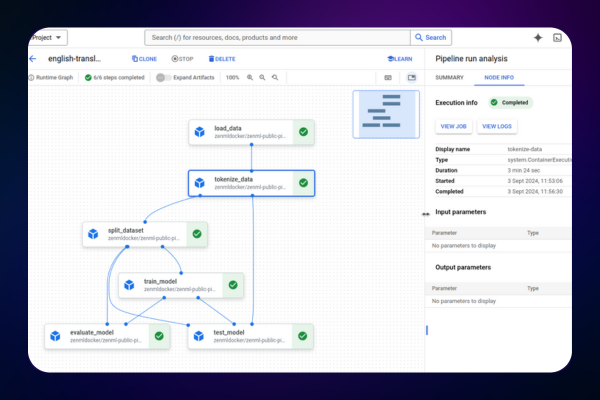600x400 pixels.
Task: Clone the pipeline run
Action: tap(145, 59)
